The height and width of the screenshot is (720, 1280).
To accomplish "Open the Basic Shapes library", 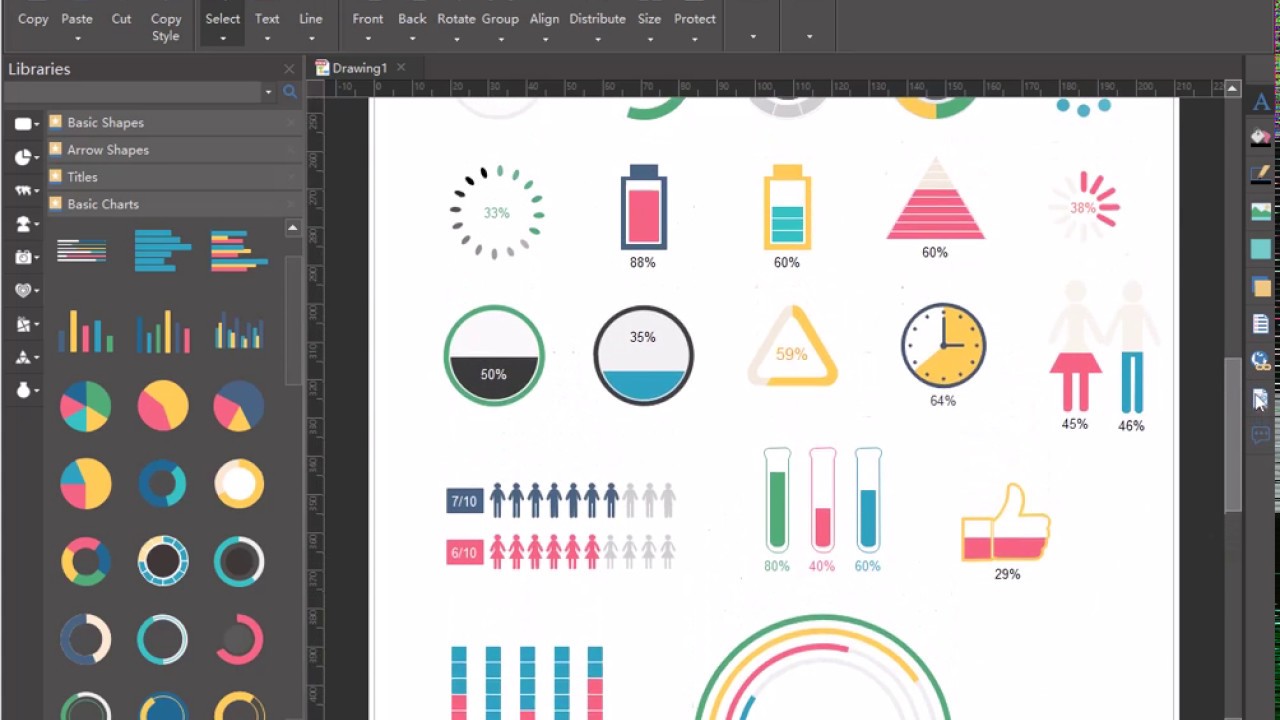I will coord(174,122).
